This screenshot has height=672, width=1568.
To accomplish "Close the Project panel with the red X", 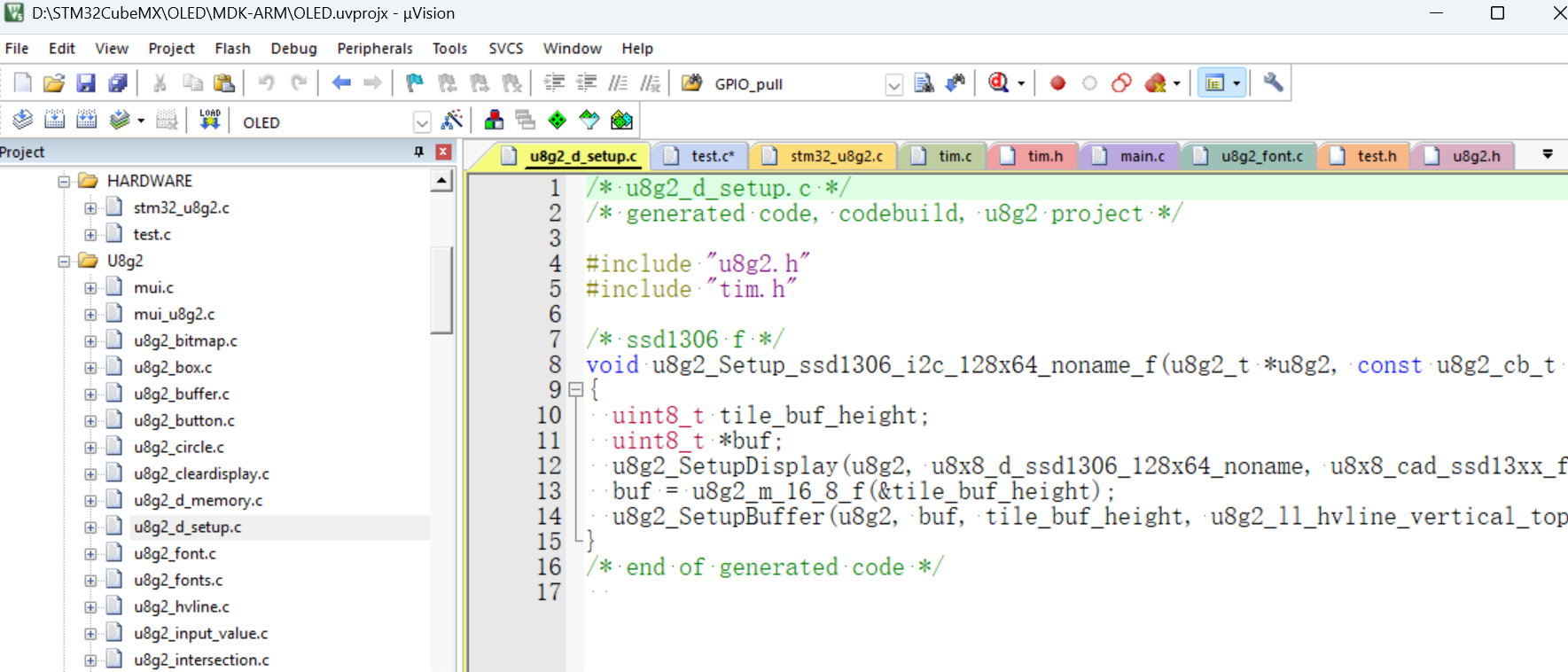I will tap(444, 152).
